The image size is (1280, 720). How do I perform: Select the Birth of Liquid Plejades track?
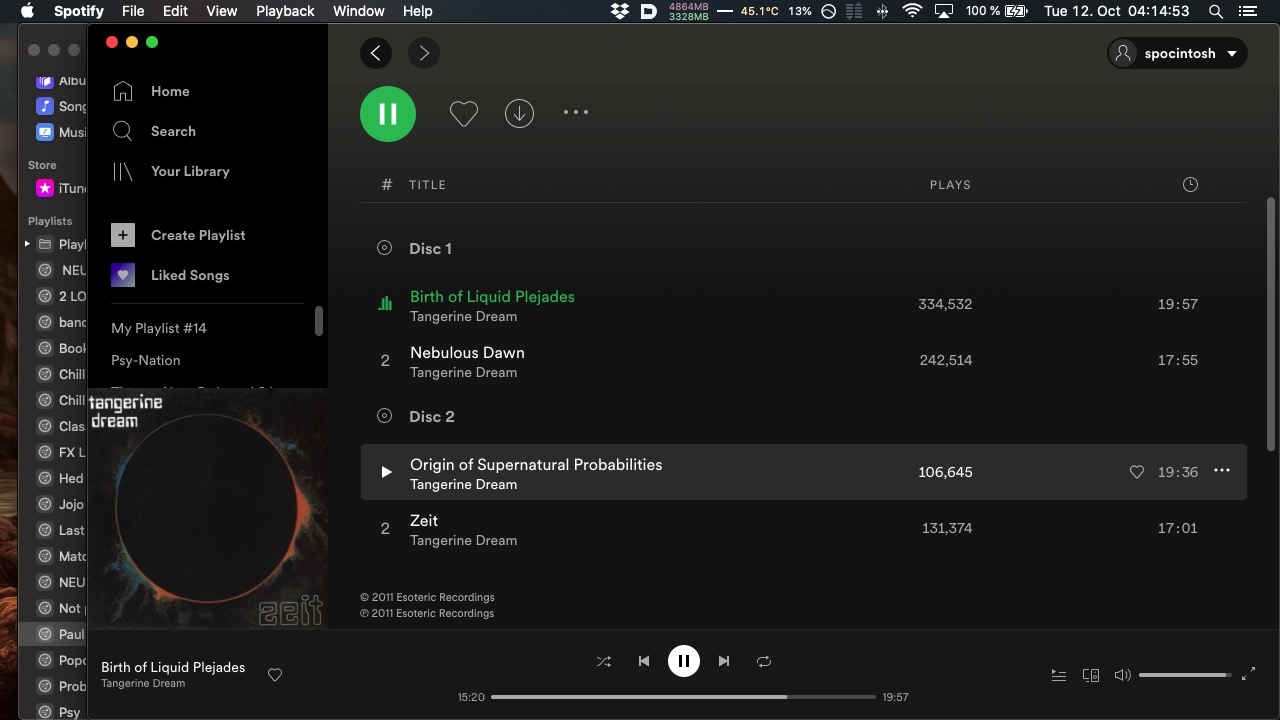point(804,304)
